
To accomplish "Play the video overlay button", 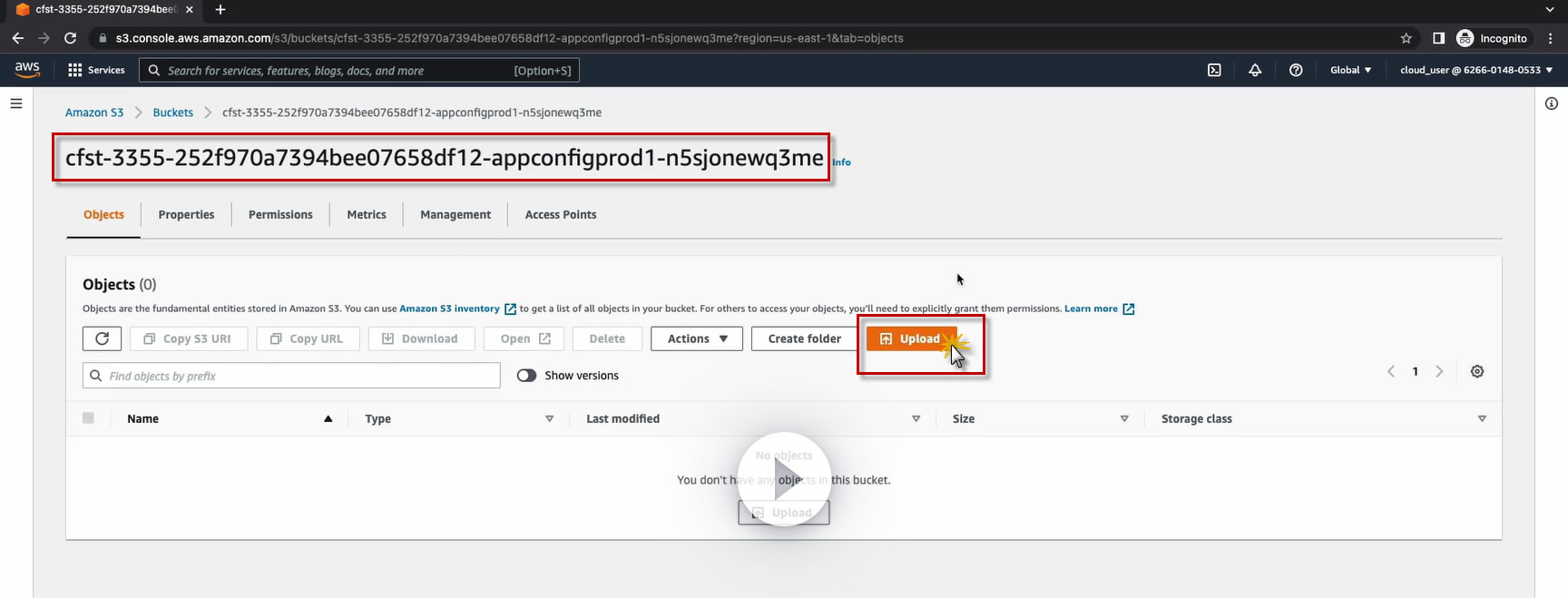I will (x=785, y=479).
